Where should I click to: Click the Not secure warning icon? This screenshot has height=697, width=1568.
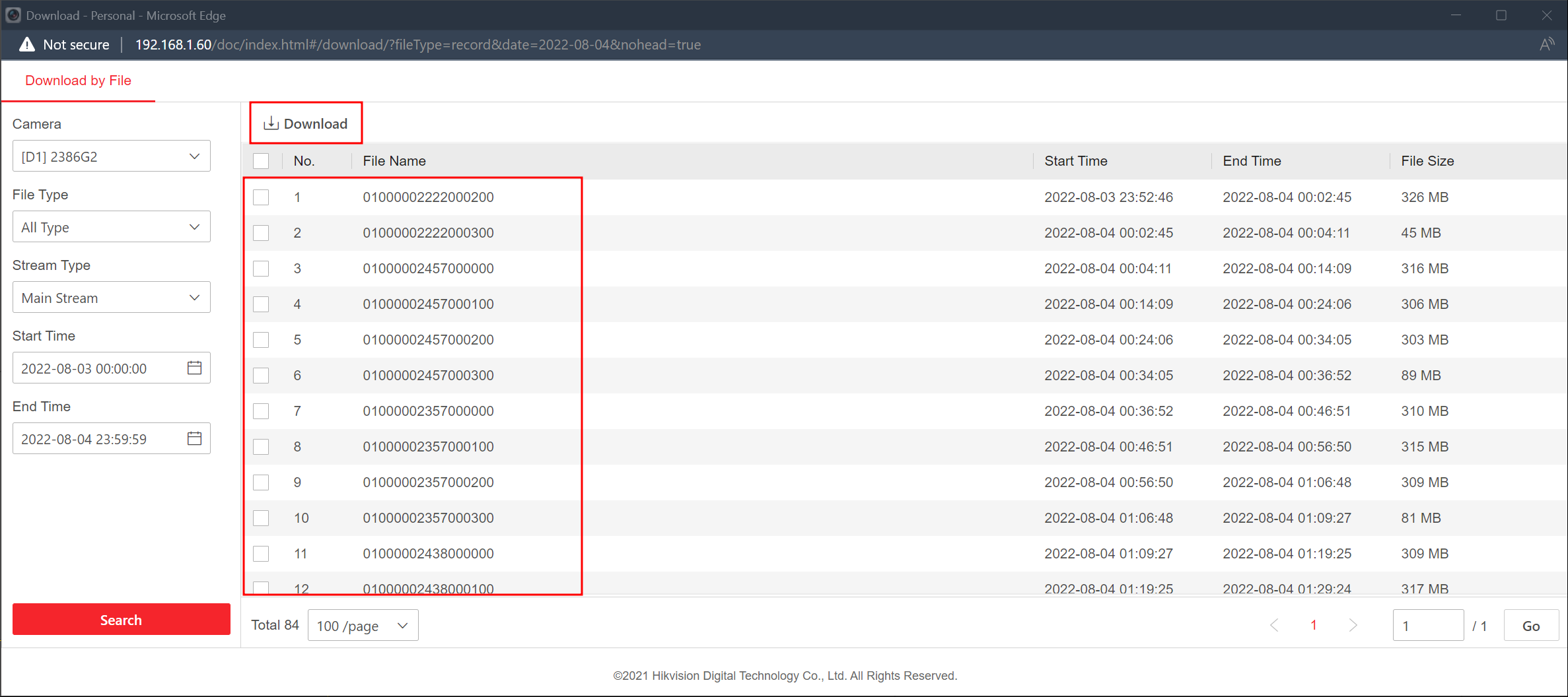27,45
